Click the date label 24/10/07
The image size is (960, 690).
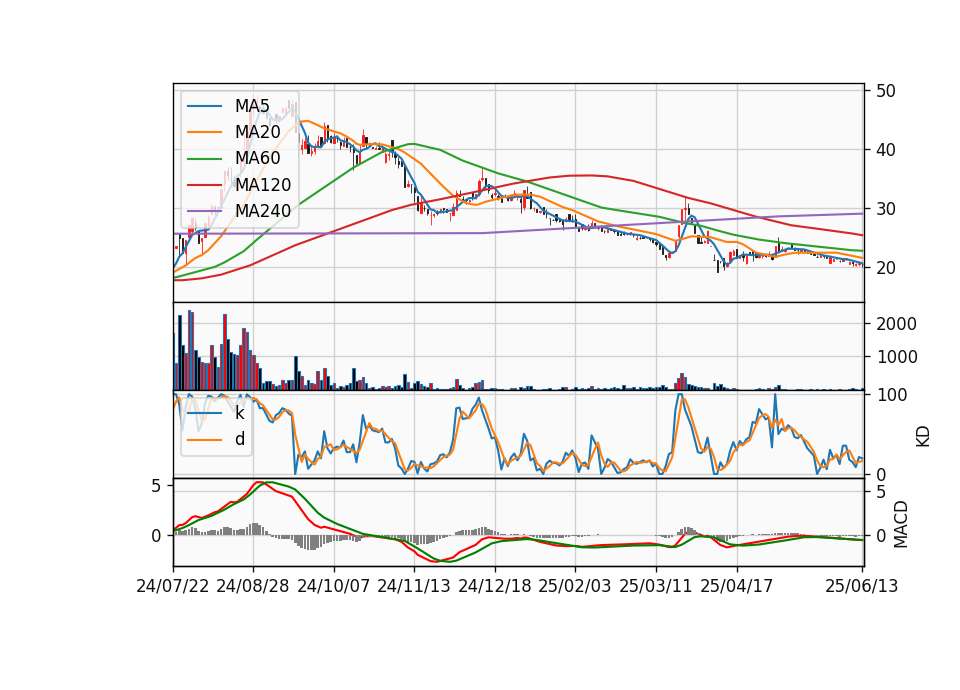point(334,586)
